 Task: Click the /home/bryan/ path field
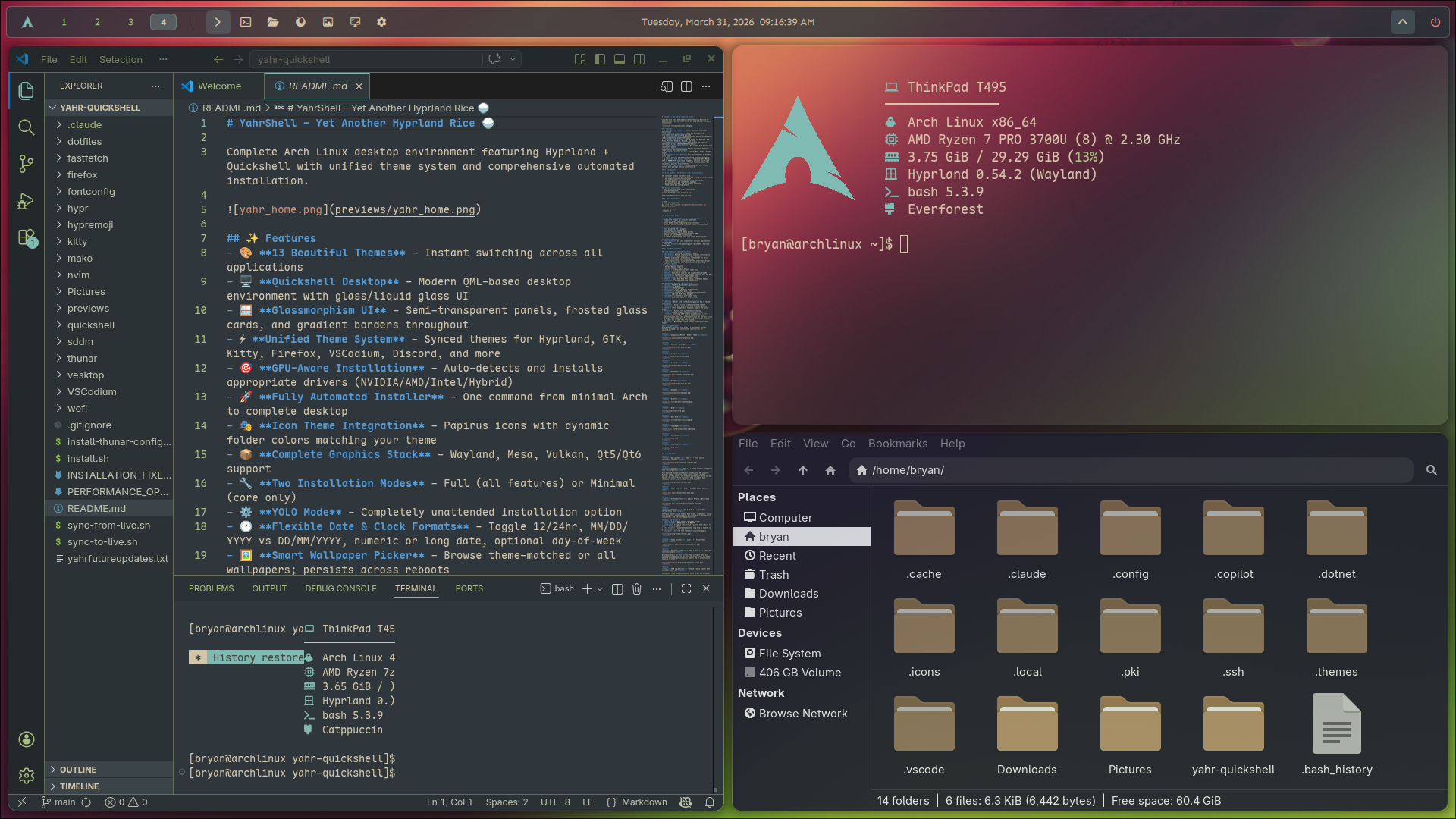[1131, 470]
